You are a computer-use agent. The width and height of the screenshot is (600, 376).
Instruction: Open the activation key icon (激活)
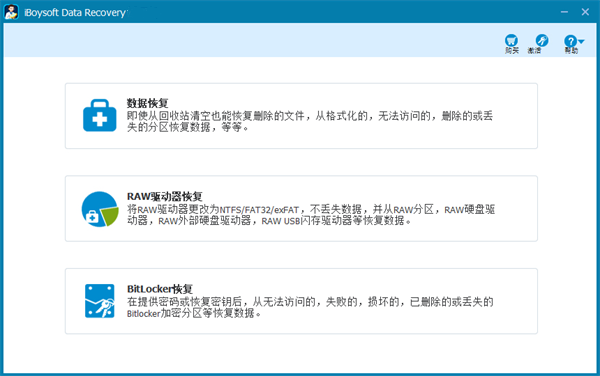[541, 40]
